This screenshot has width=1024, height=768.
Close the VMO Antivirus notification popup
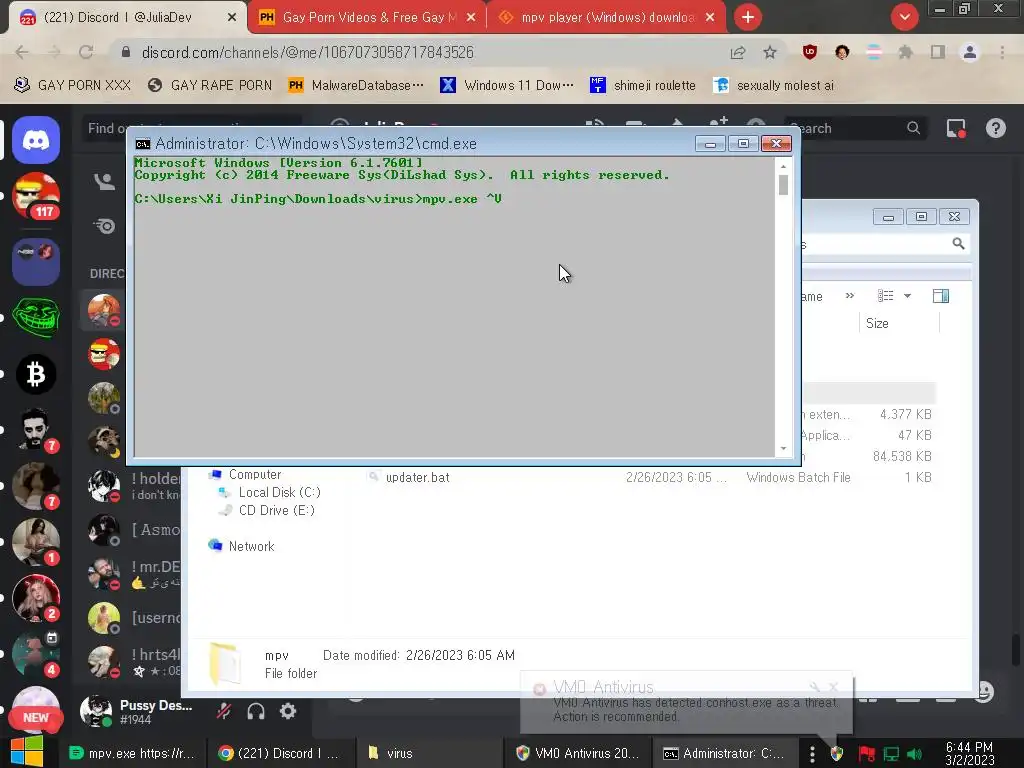click(833, 687)
